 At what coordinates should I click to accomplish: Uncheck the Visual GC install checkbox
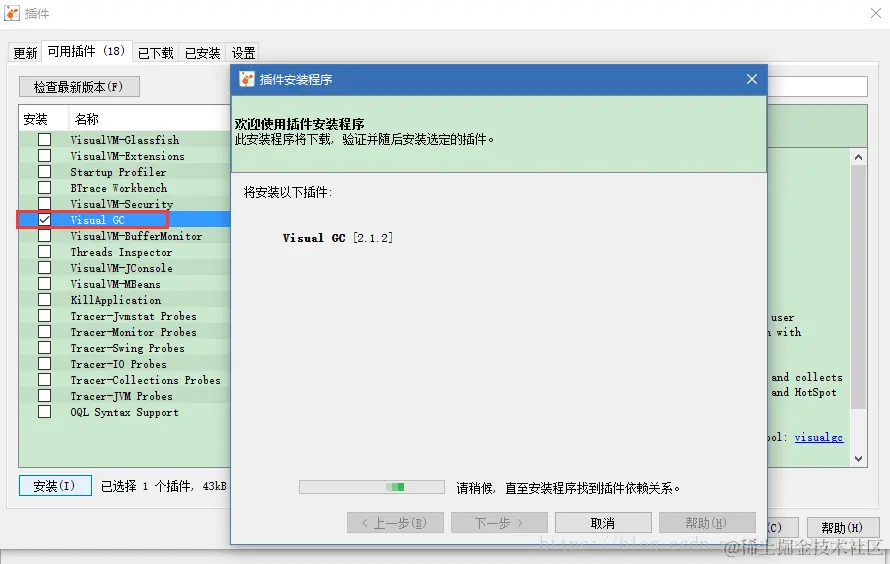pos(44,220)
